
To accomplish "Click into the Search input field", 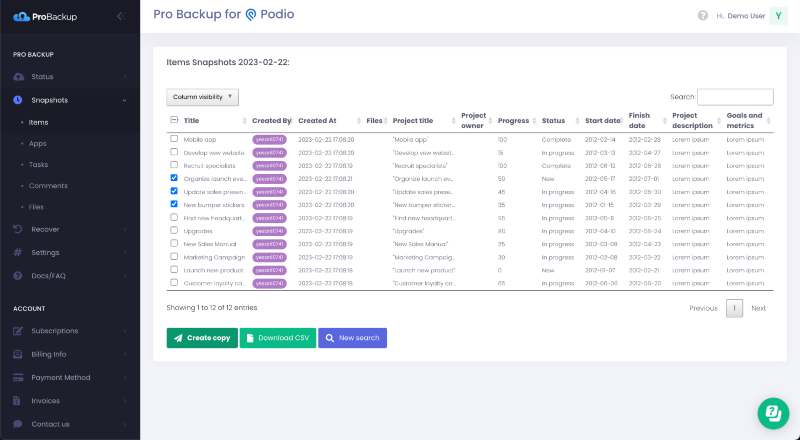I will [x=734, y=97].
